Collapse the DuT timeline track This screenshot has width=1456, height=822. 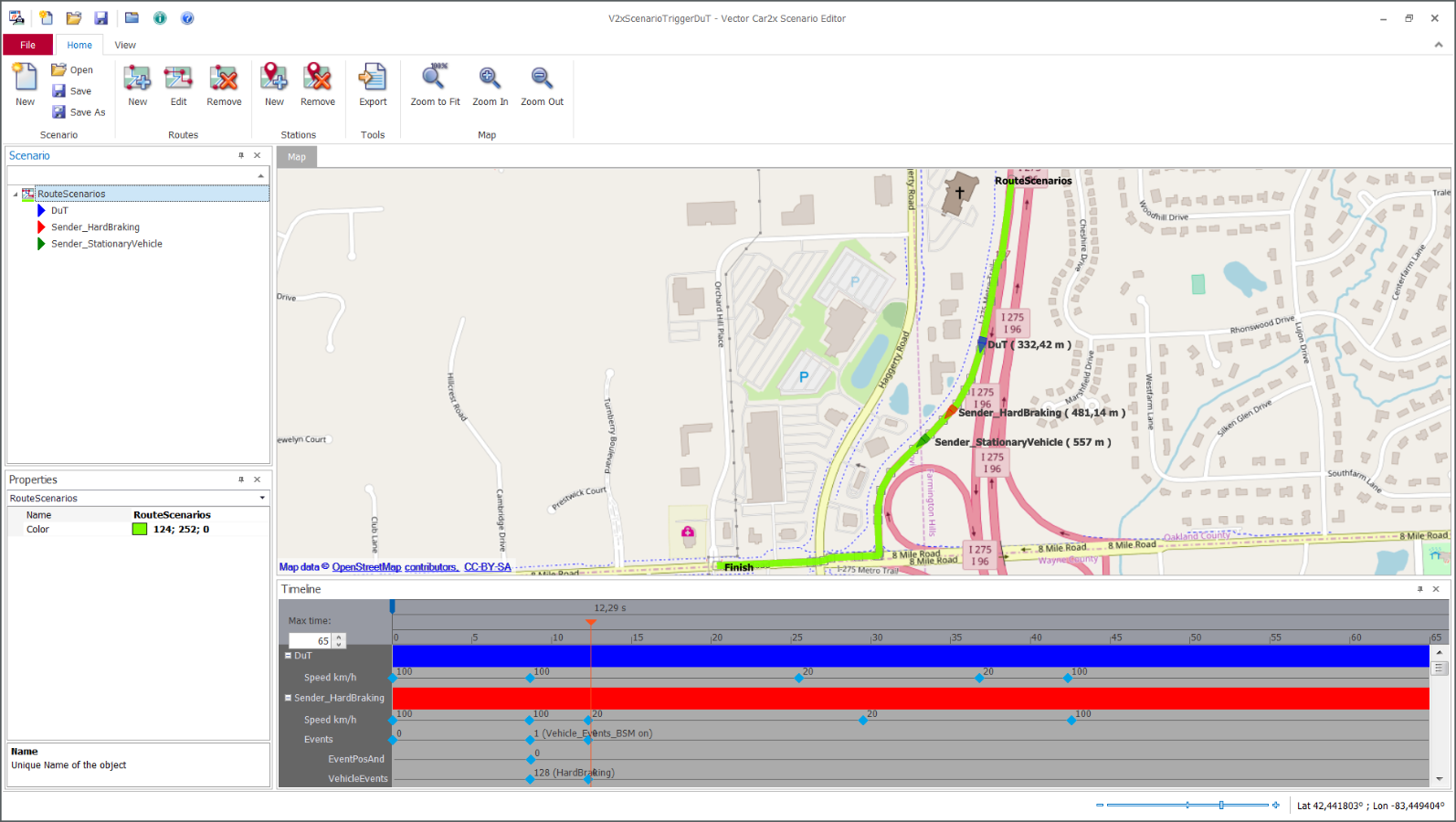pos(288,655)
